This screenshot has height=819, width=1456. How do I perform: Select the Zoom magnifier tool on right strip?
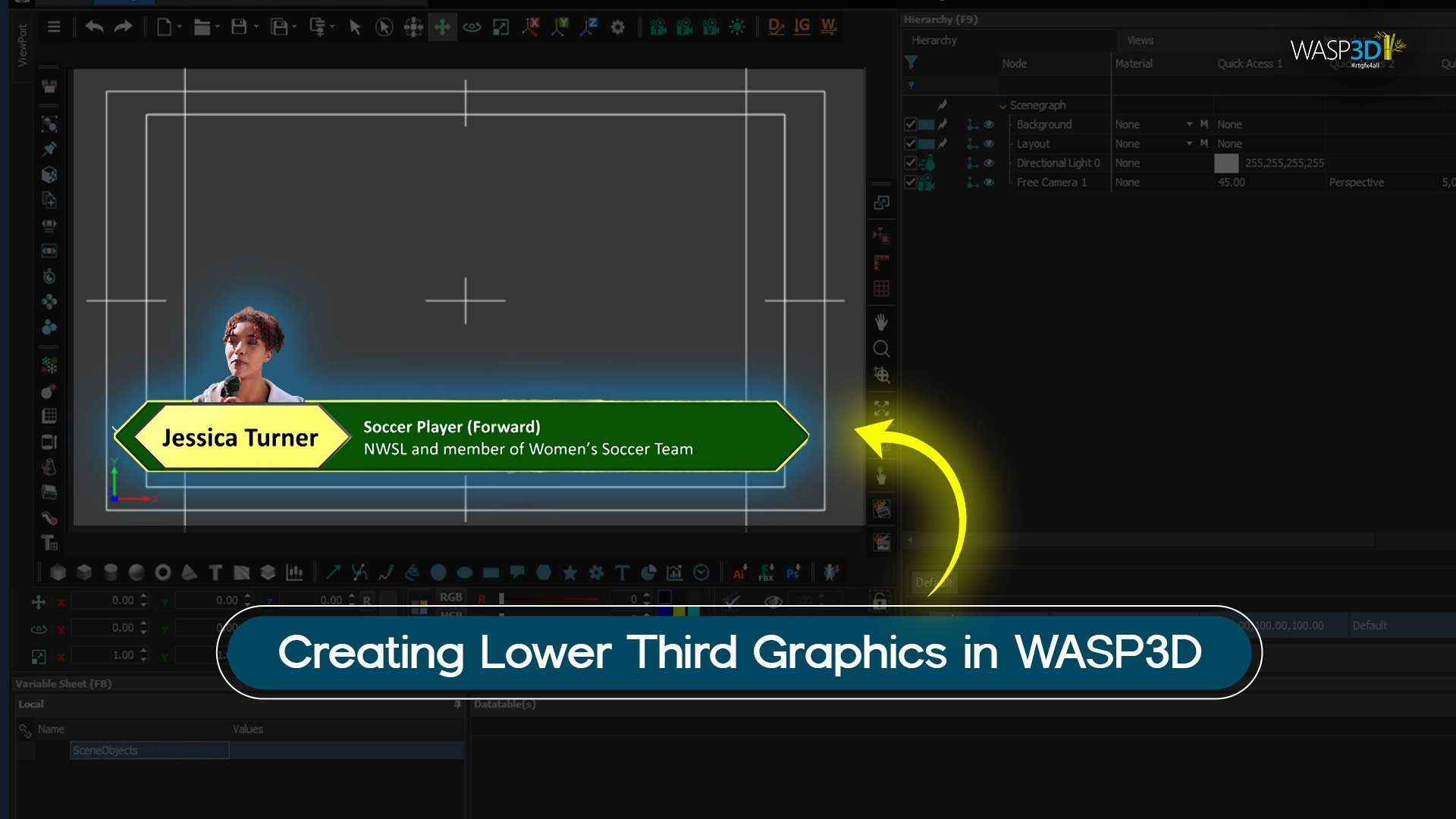[x=881, y=349]
